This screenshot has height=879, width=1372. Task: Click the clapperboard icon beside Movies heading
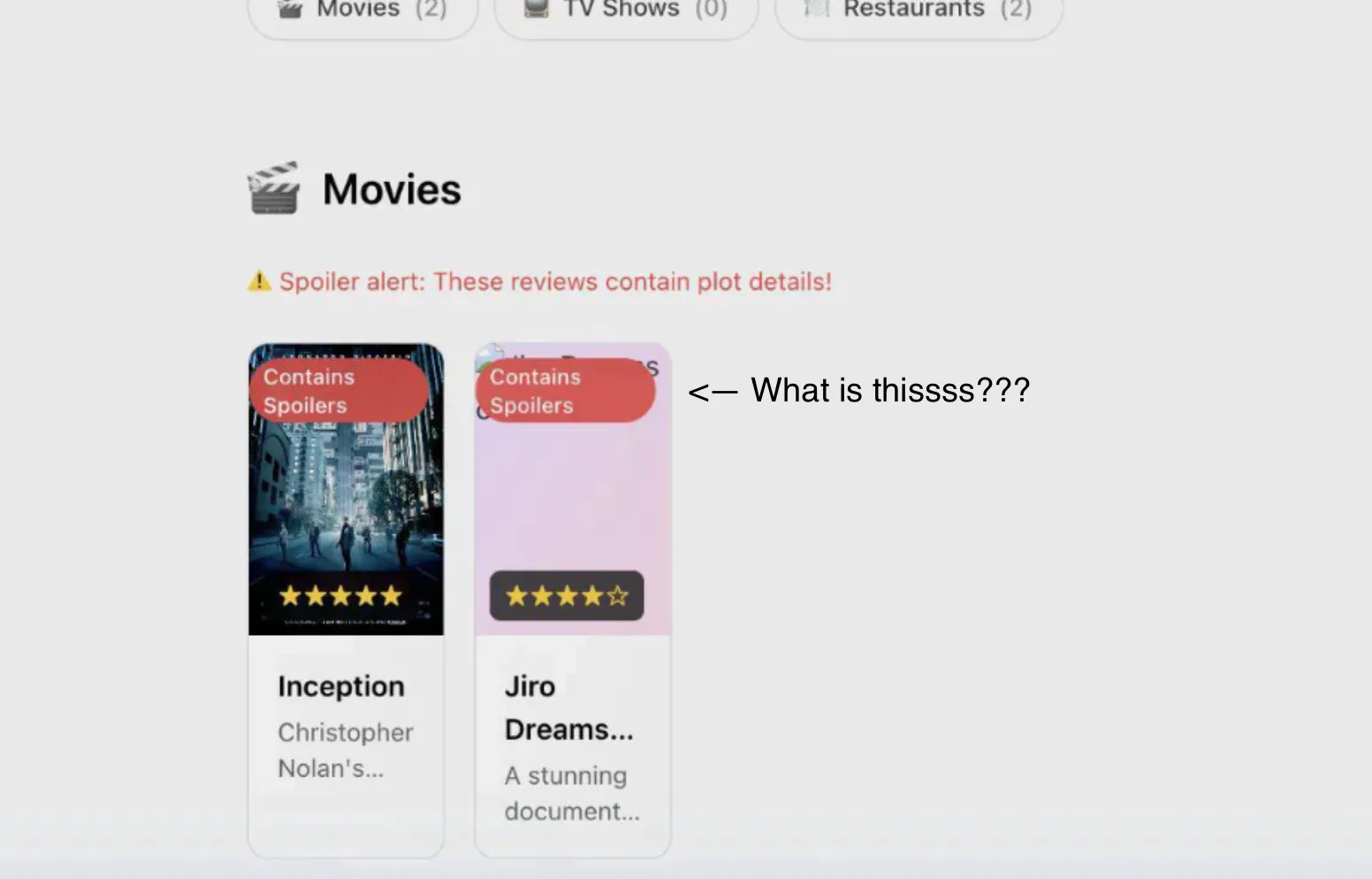click(x=274, y=188)
